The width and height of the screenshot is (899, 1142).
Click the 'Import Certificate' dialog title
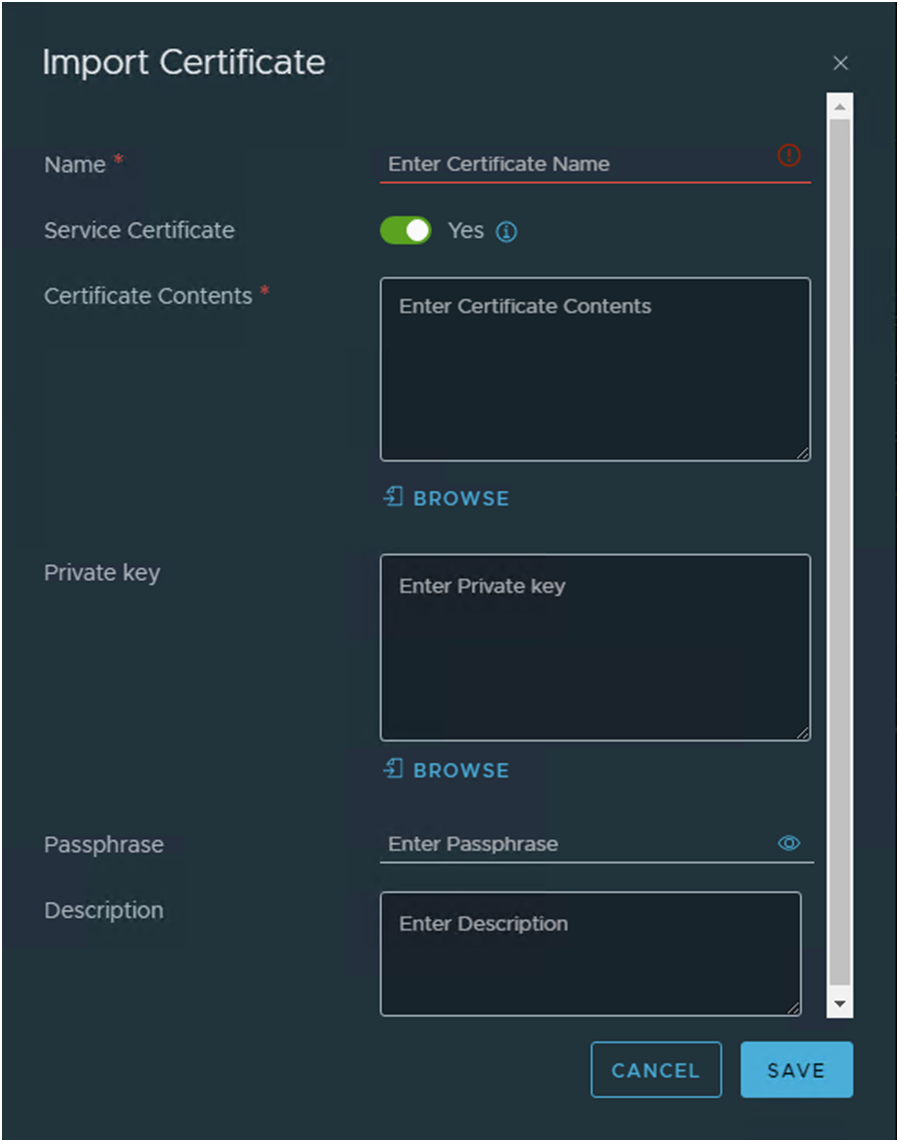click(184, 63)
